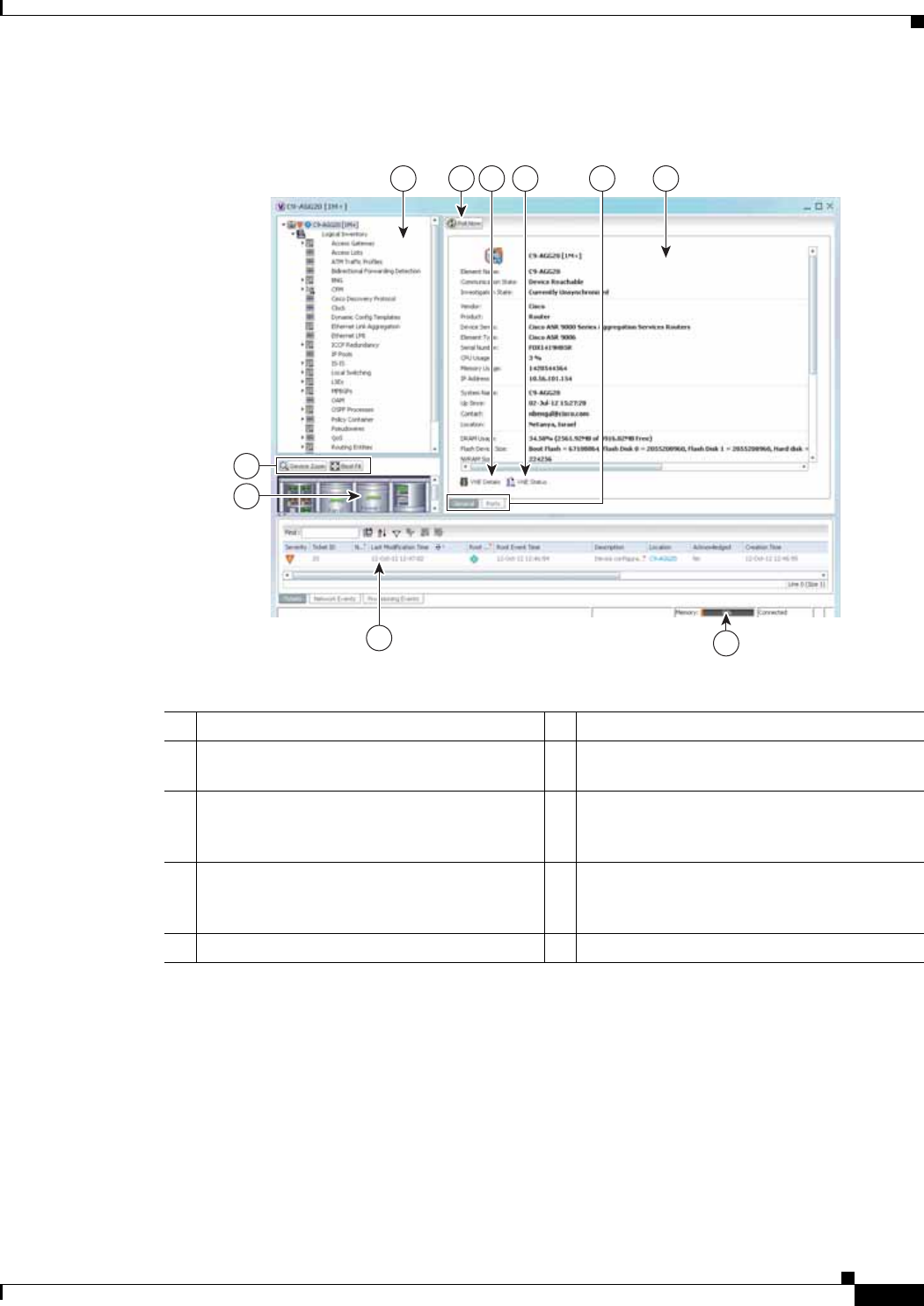924x1306 pixels.
Task: Sort by Last Modification Time column
Action: click(400, 547)
